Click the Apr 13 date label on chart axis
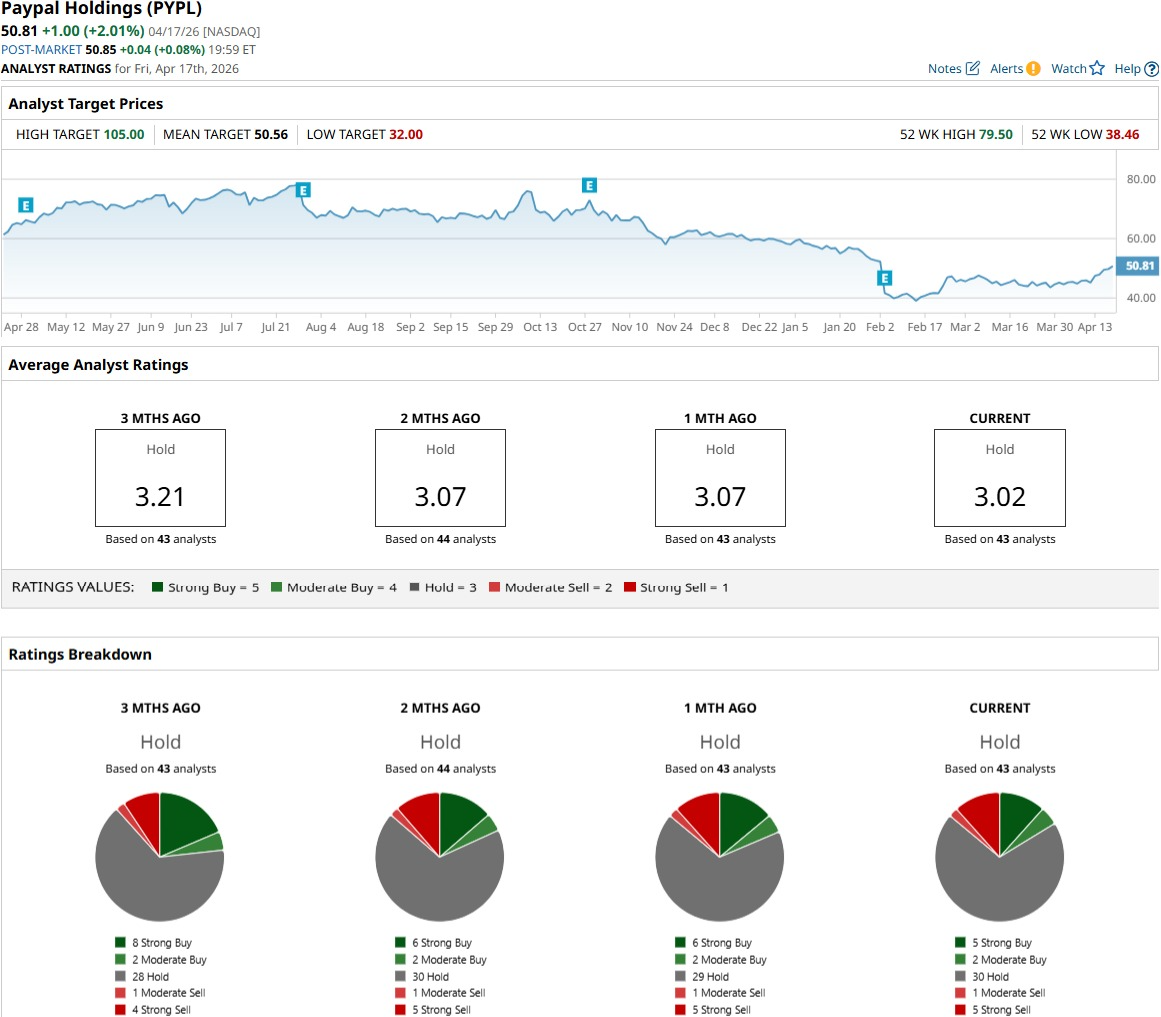Image resolution: width=1161 pixels, height=1017 pixels. coord(1094,327)
